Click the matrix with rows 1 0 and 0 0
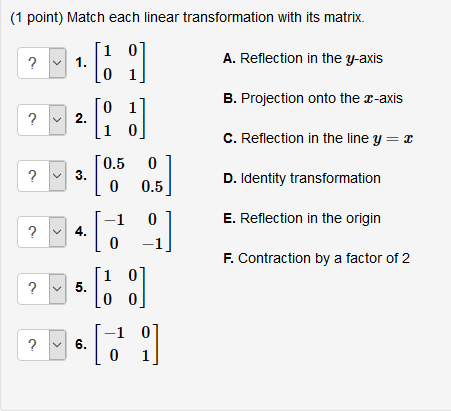Viewport: 451px width, 411px height. click(x=120, y=287)
